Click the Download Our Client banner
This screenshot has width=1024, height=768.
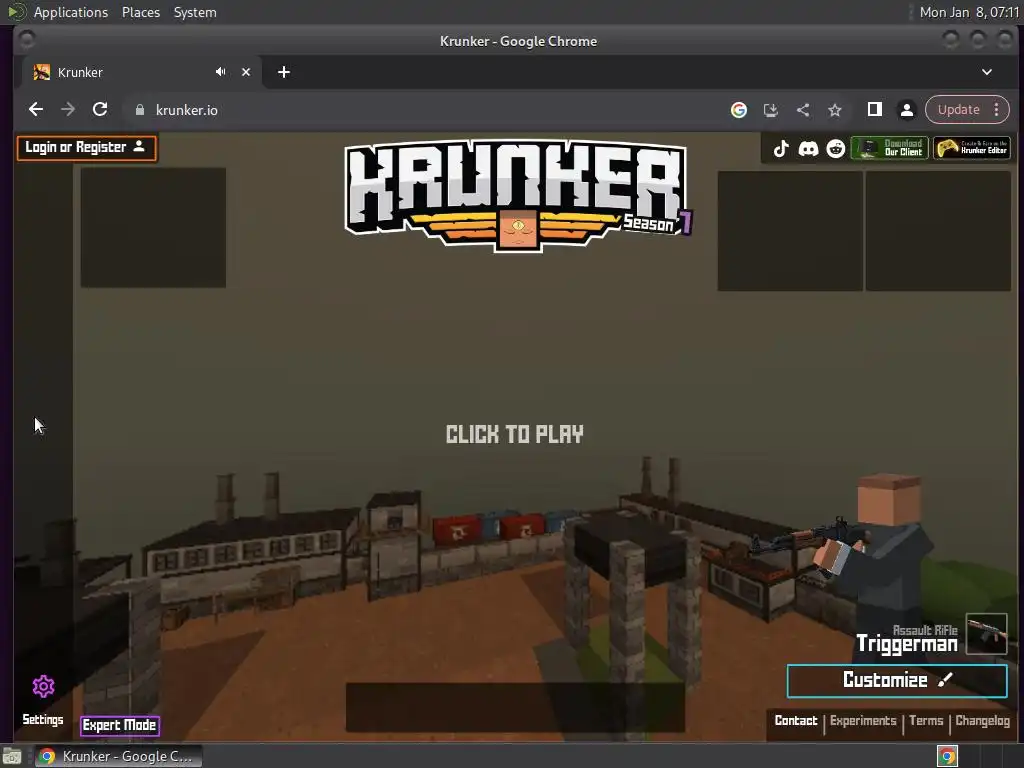[x=889, y=148]
